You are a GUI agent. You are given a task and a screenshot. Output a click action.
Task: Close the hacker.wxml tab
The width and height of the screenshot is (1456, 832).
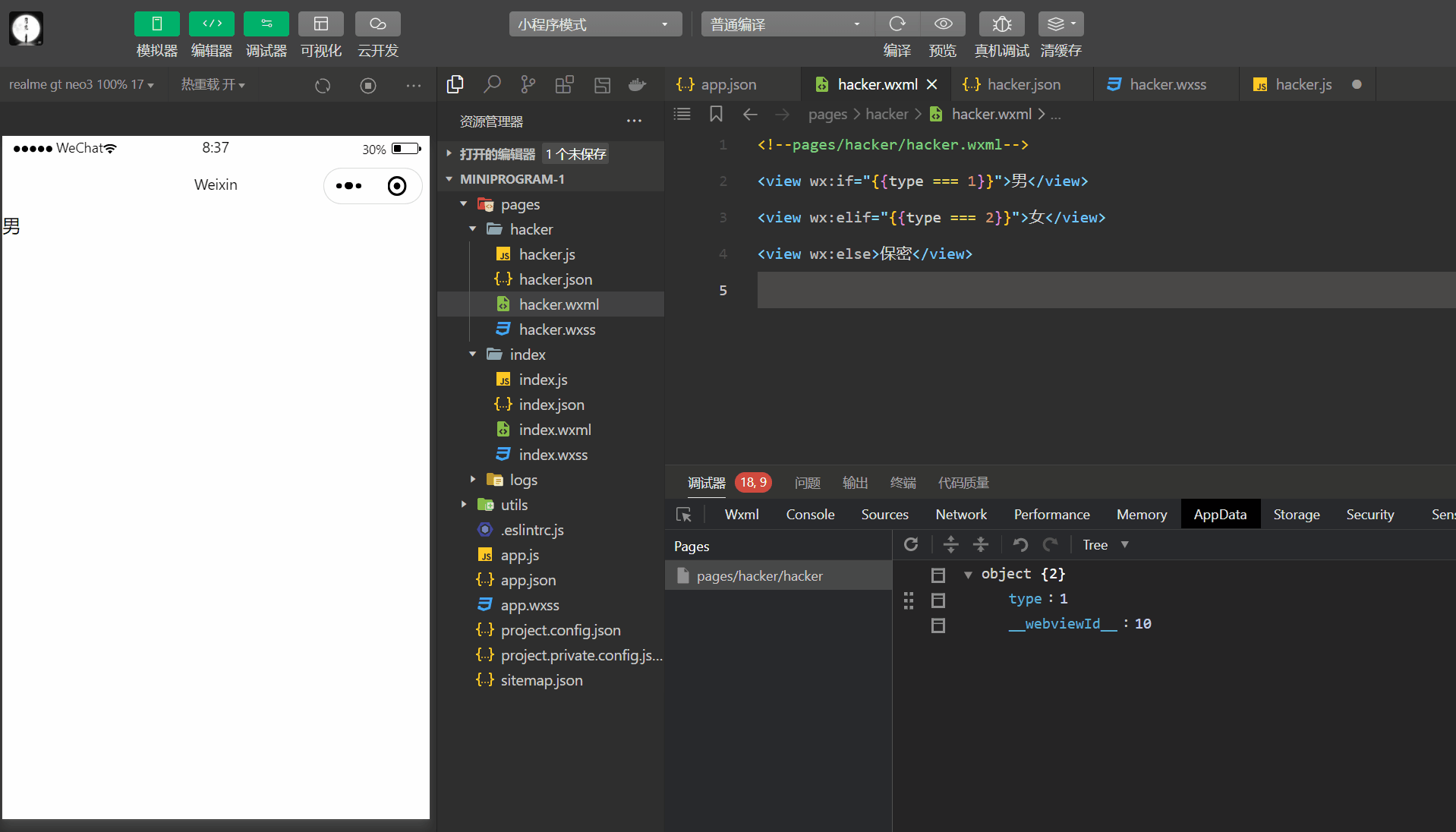tap(932, 84)
